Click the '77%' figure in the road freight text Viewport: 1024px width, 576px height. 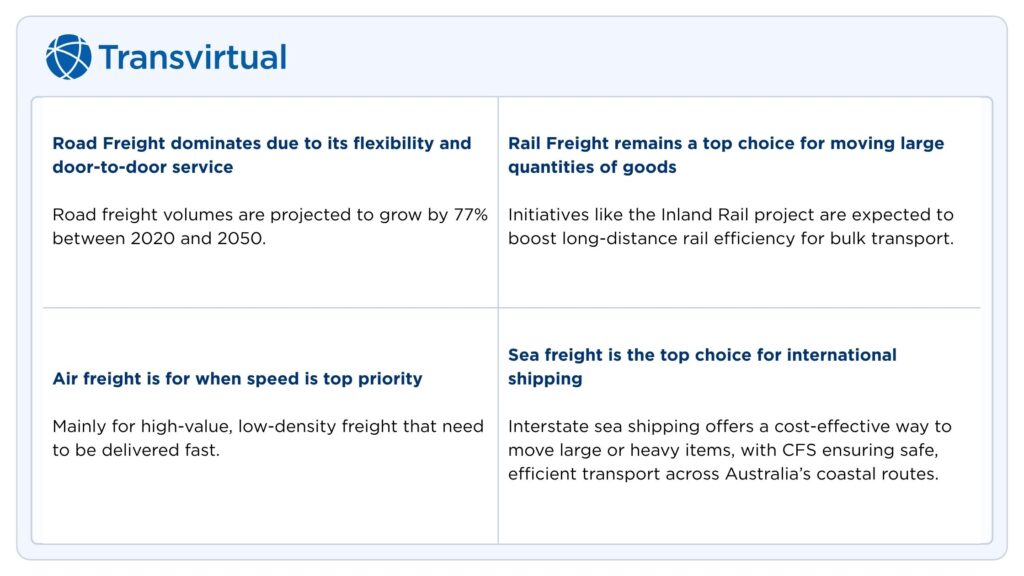[x=469, y=215]
